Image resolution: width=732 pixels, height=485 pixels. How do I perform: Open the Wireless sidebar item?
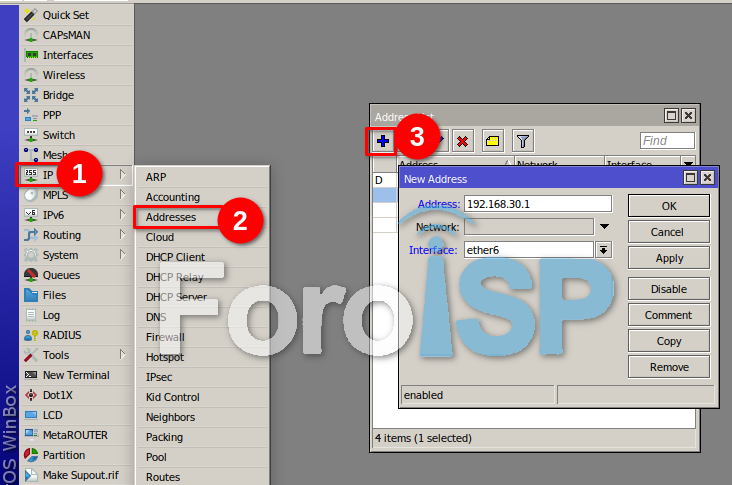tap(64, 75)
